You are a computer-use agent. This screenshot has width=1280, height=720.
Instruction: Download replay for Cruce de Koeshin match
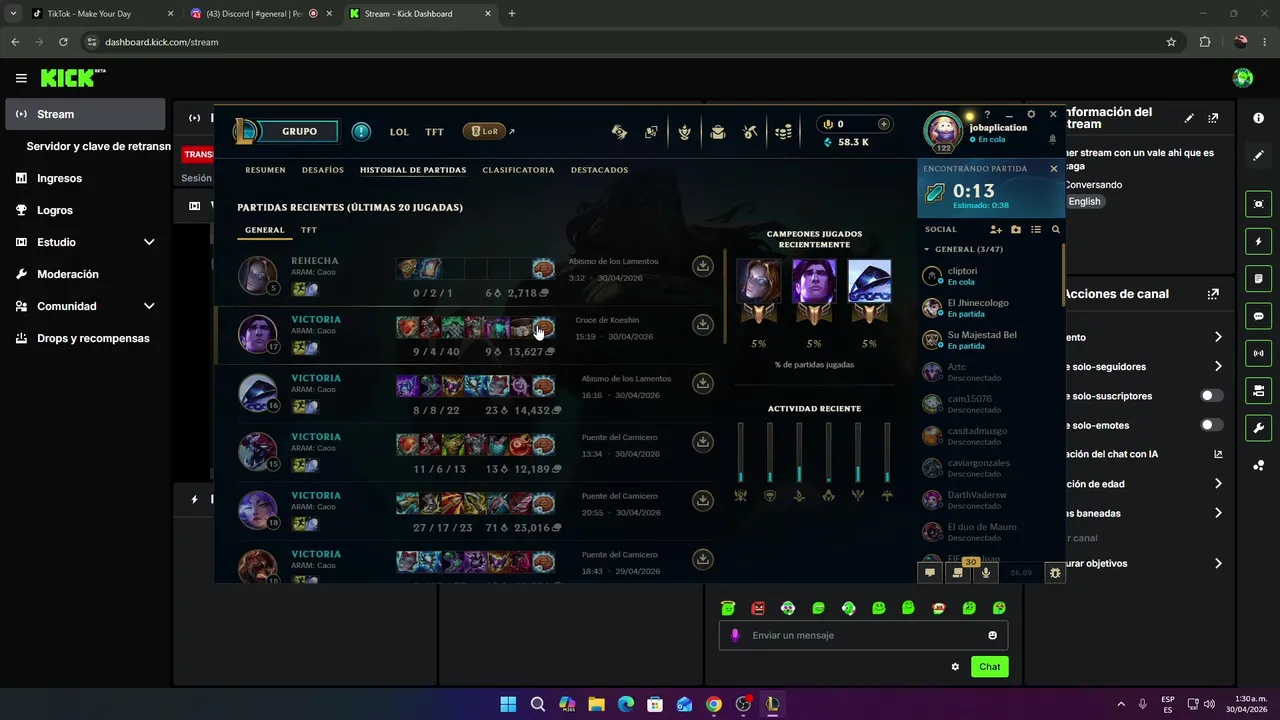703,324
